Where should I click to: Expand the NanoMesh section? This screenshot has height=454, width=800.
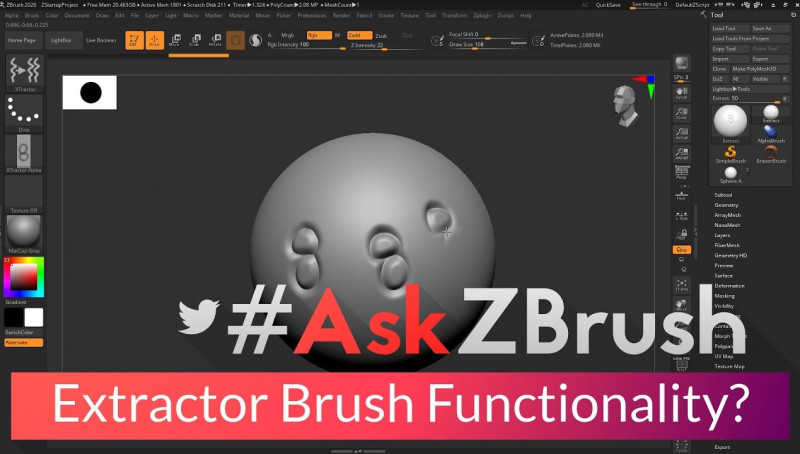click(727, 225)
